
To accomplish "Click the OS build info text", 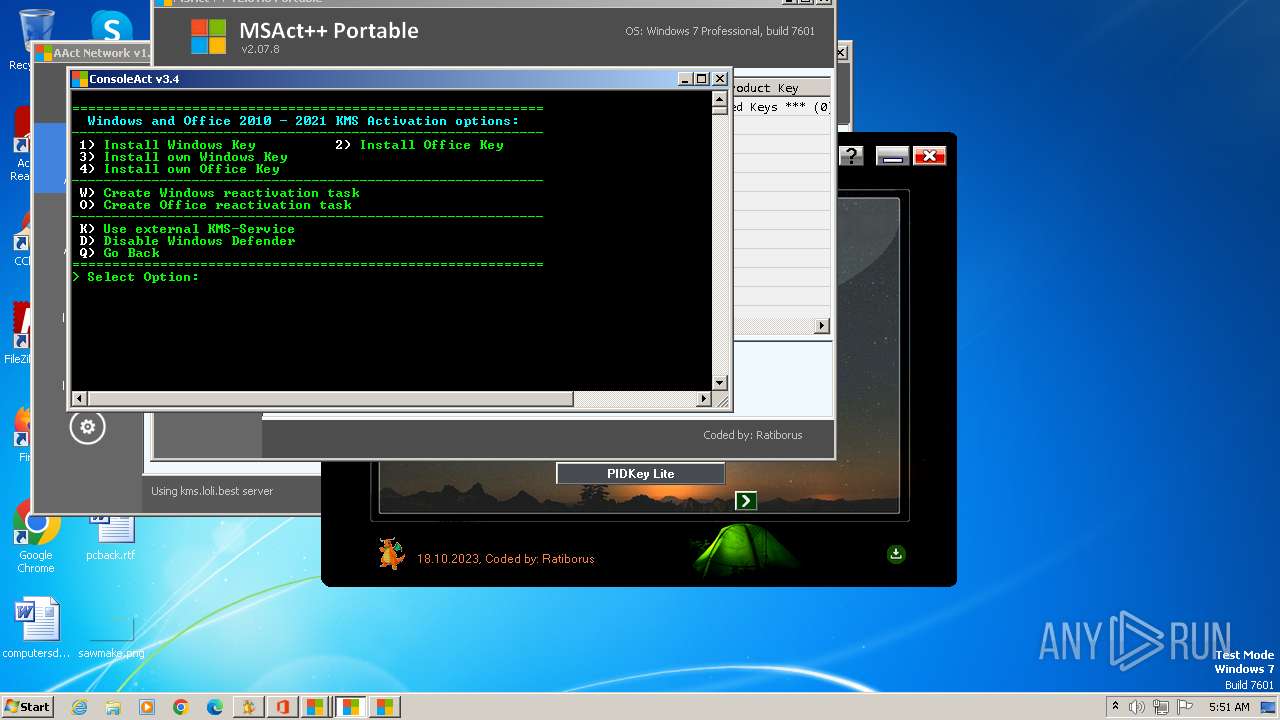I will pyautogui.click(x=720, y=31).
